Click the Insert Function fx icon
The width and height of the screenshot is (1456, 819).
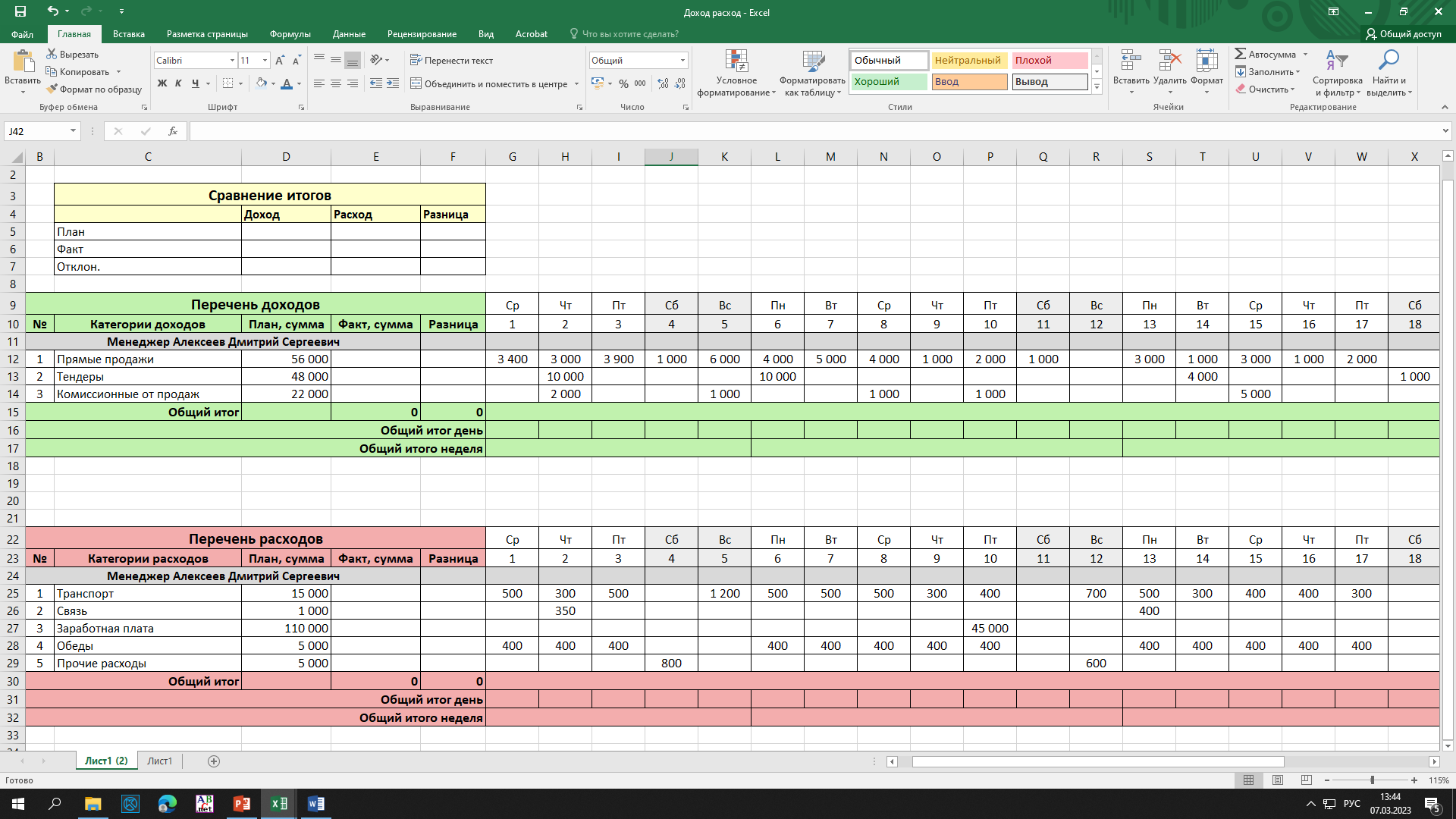point(172,131)
